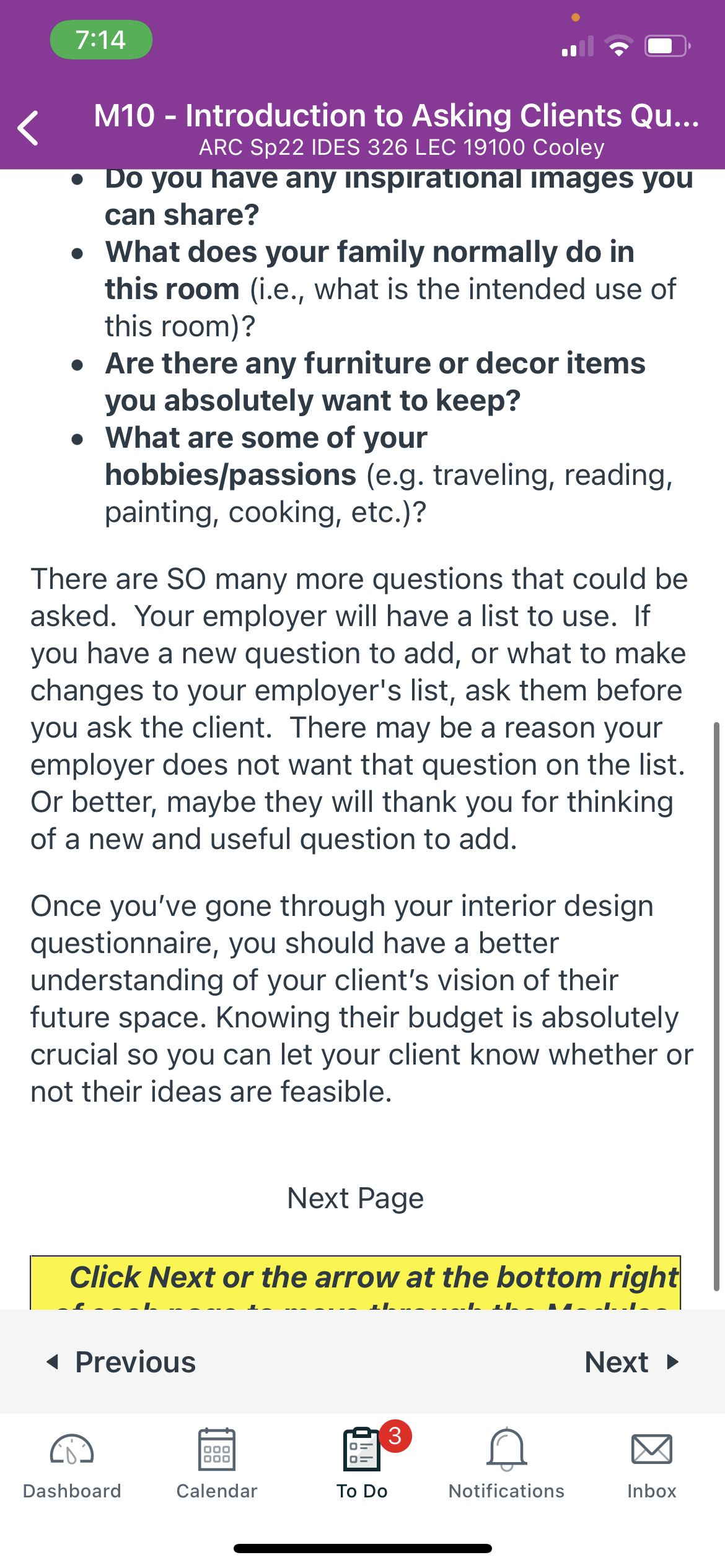The width and height of the screenshot is (725, 1568).
Task: Tap the home indicator bar at bottom
Action: (362, 1548)
